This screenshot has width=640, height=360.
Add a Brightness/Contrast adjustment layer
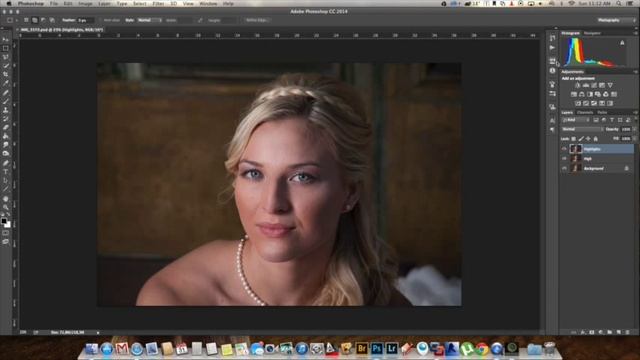578,85
